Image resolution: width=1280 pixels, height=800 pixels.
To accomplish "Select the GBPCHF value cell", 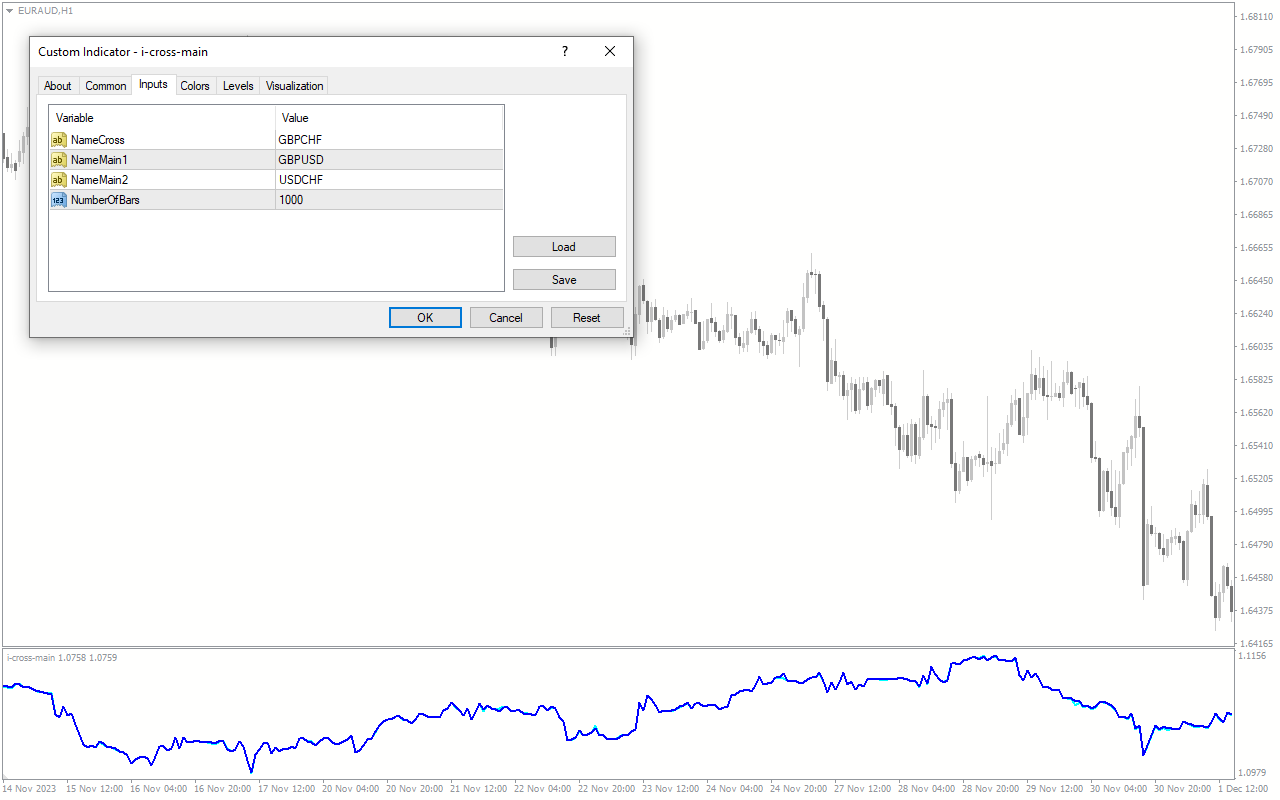I will [x=389, y=140].
